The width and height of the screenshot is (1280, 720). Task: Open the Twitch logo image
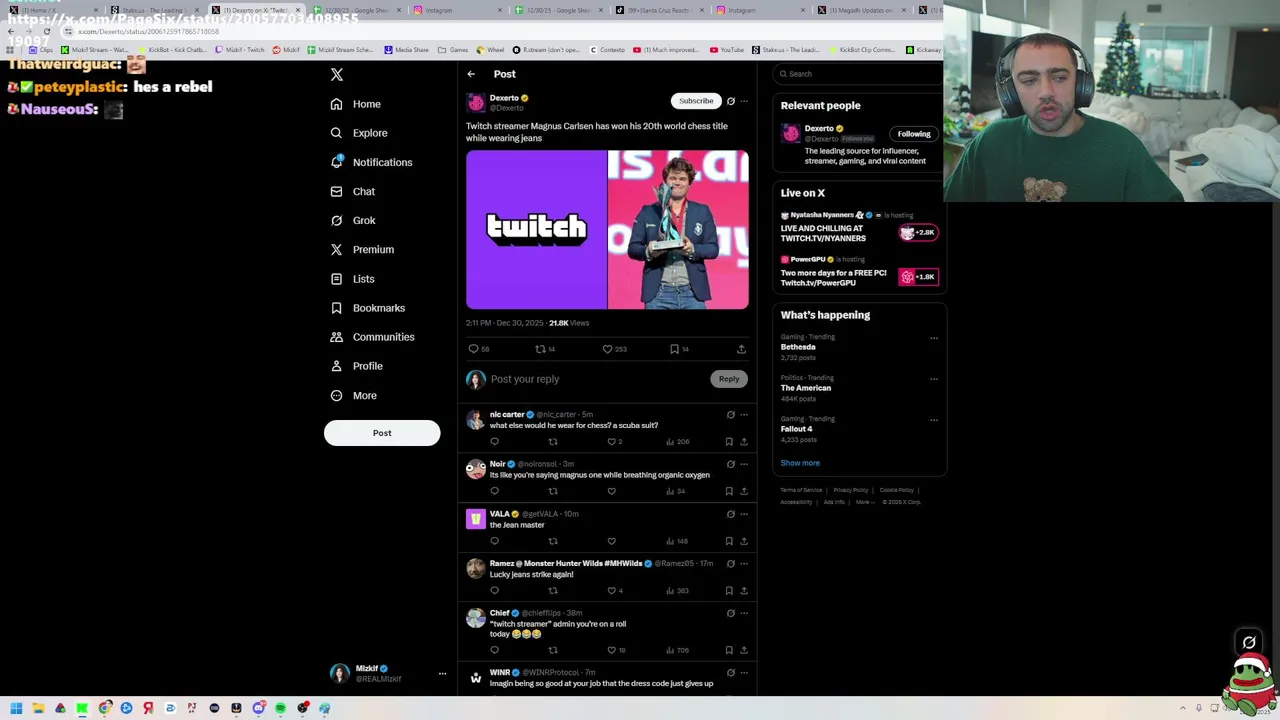click(536, 230)
